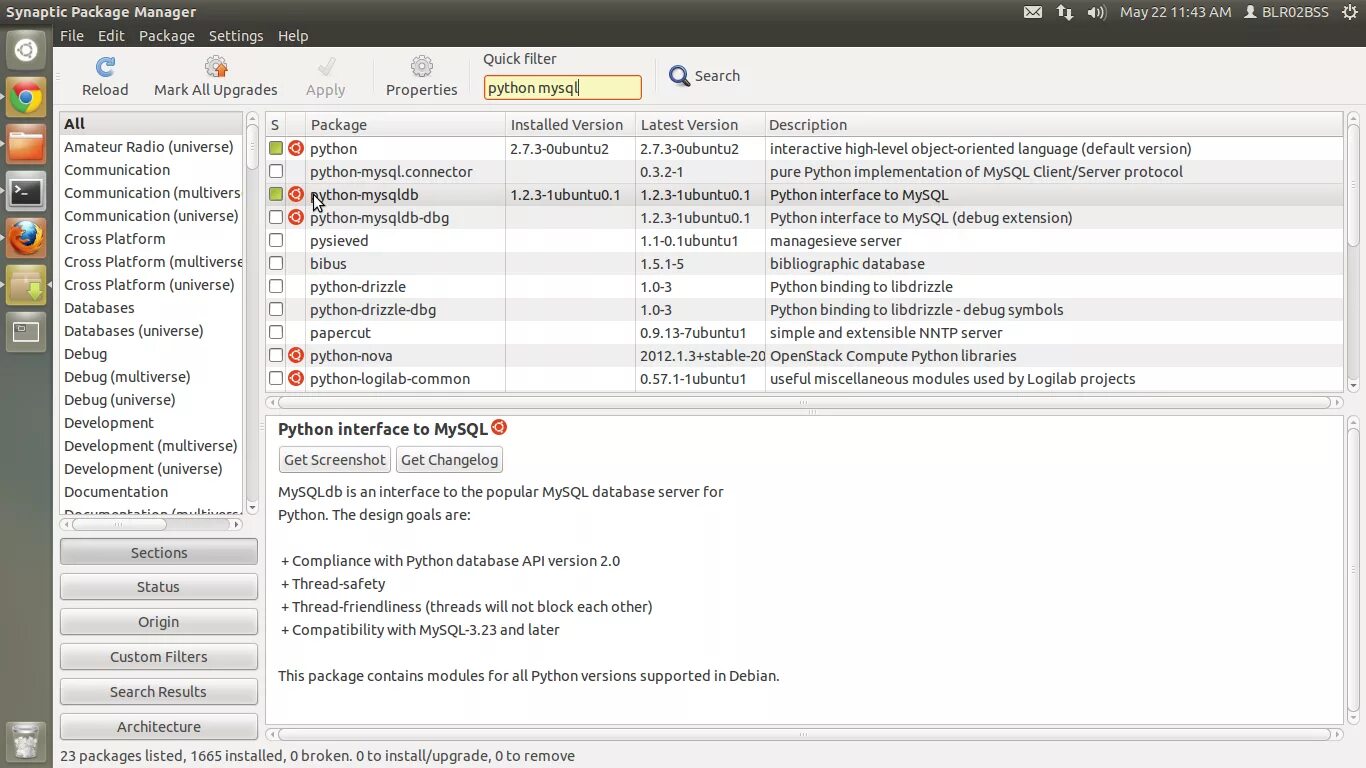Switch to Sections filter view
This screenshot has height=768, width=1366.
pyautogui.click(x=159, y=552)
